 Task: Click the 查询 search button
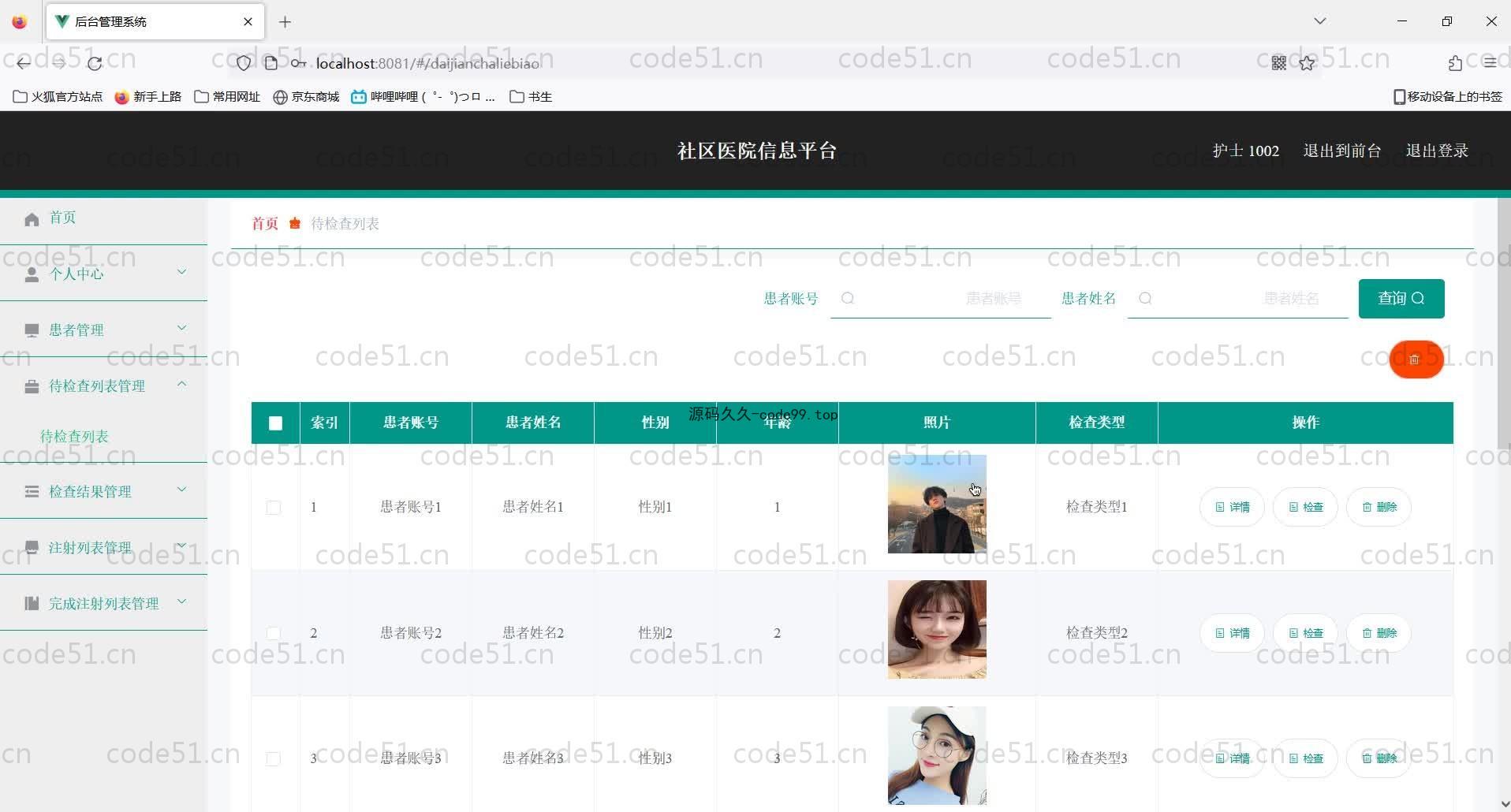(1401, 298)
